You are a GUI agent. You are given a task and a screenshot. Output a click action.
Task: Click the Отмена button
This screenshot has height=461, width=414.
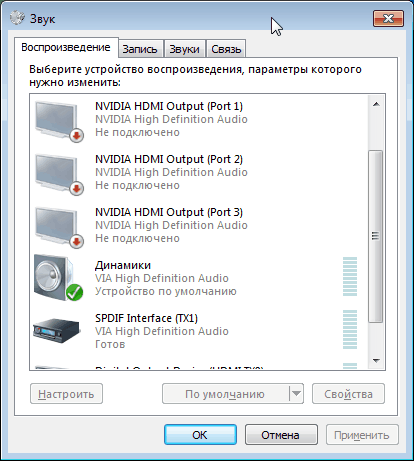pyautogui.click(x=281, y=435)
